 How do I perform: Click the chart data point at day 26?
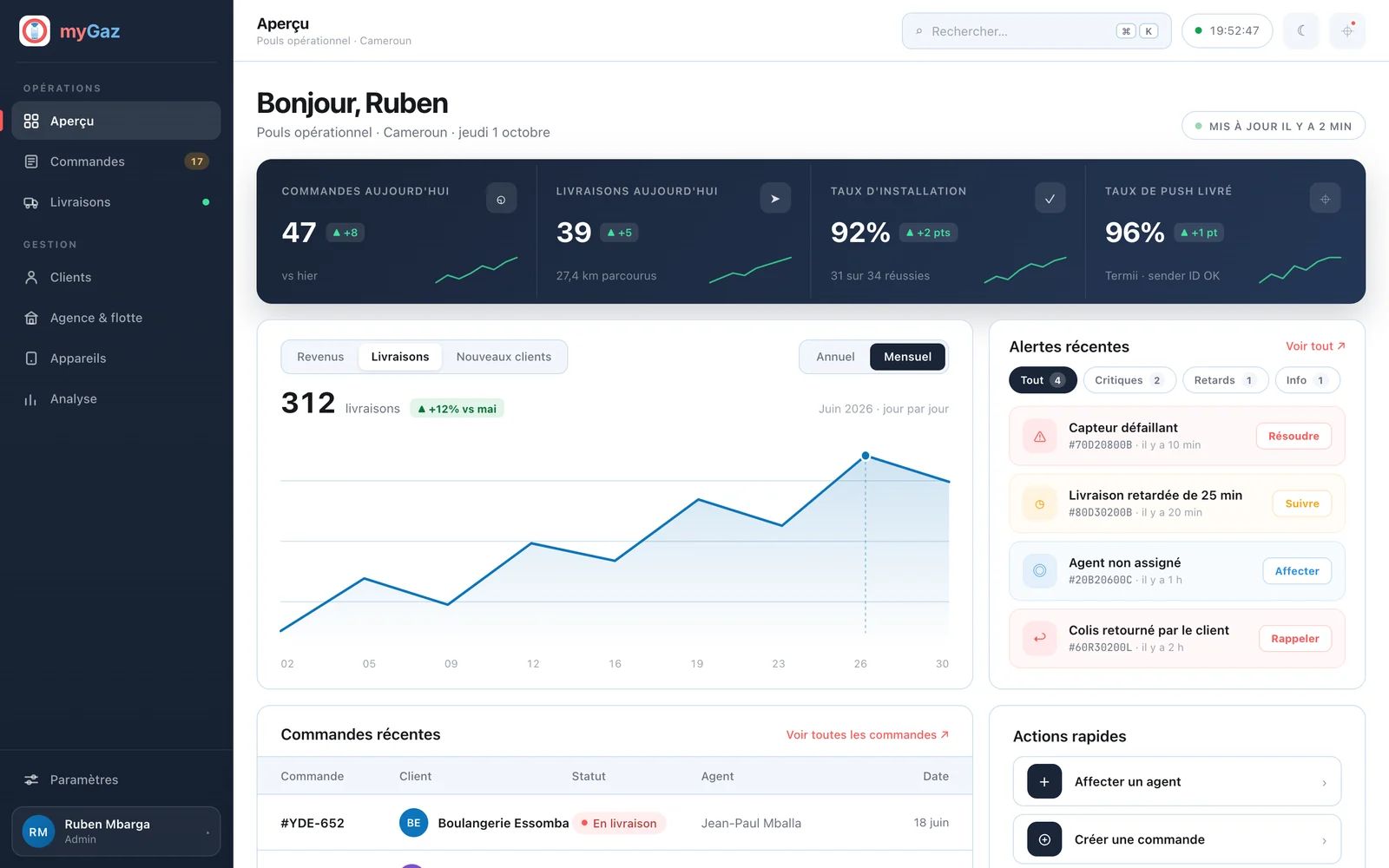click(866, 456)
